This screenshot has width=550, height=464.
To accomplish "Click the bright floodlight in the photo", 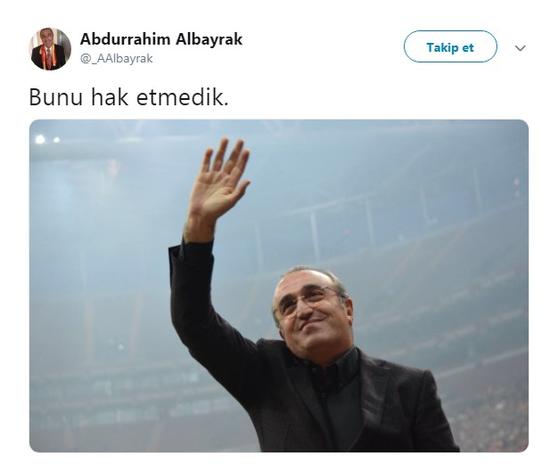I will [40, 140].
